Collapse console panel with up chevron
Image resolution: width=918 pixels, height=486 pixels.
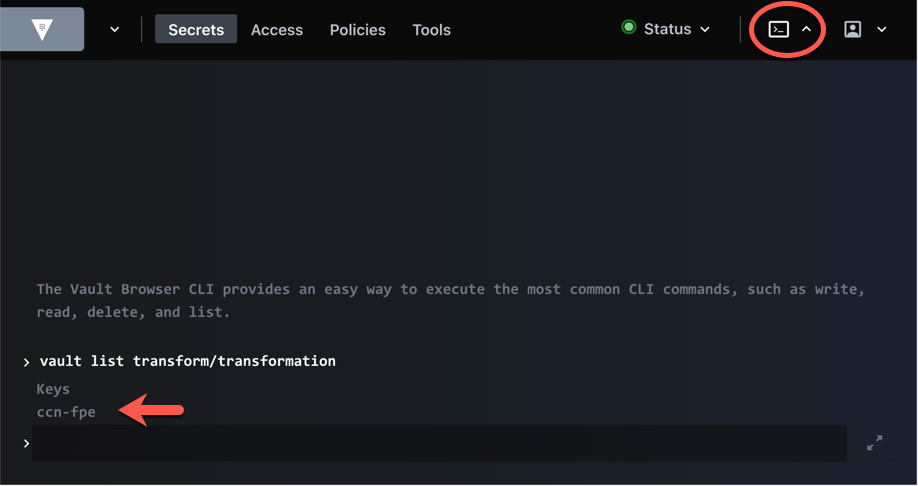pos(806,30)
